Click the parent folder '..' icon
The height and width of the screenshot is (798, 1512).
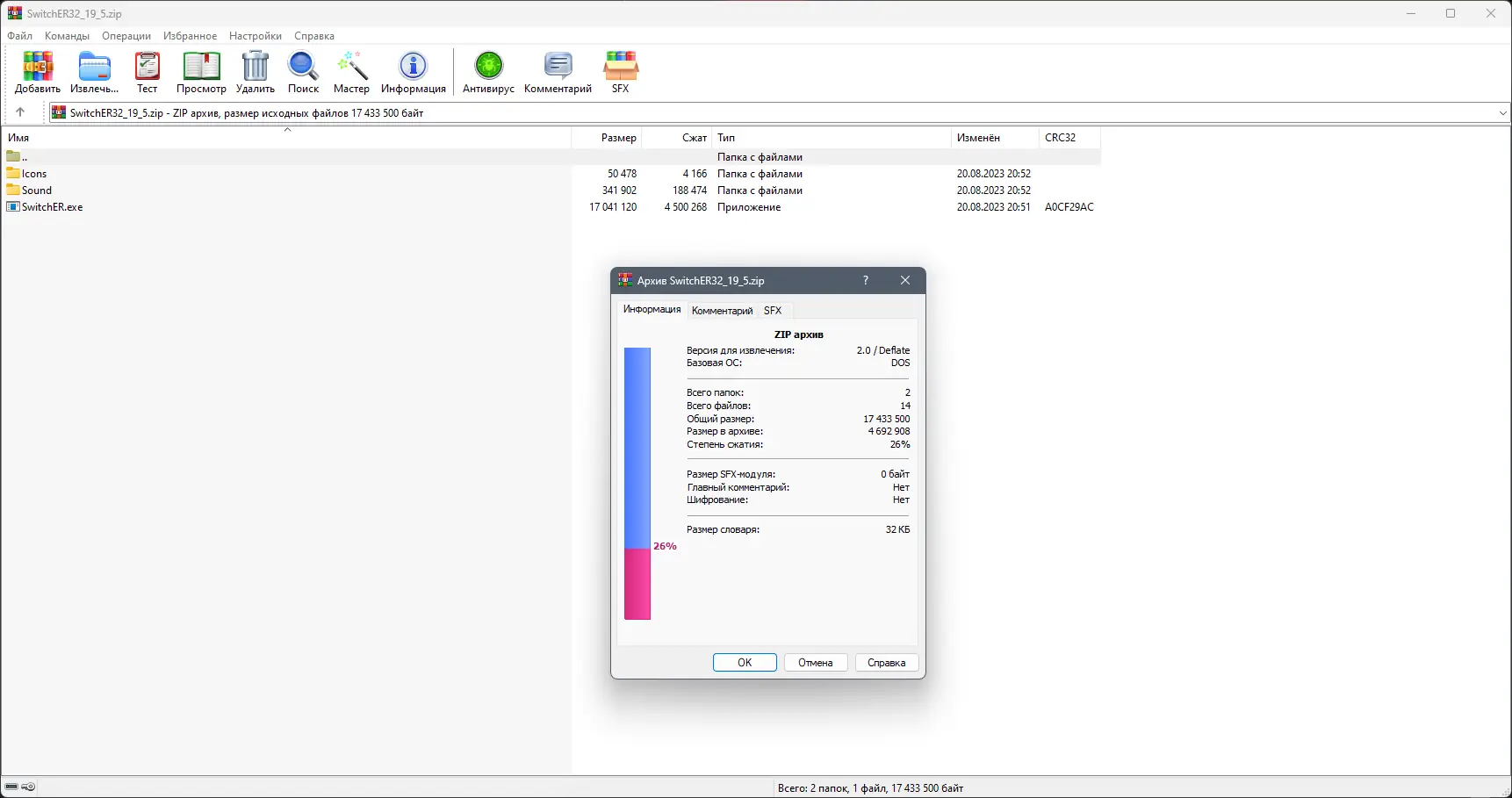13,157
